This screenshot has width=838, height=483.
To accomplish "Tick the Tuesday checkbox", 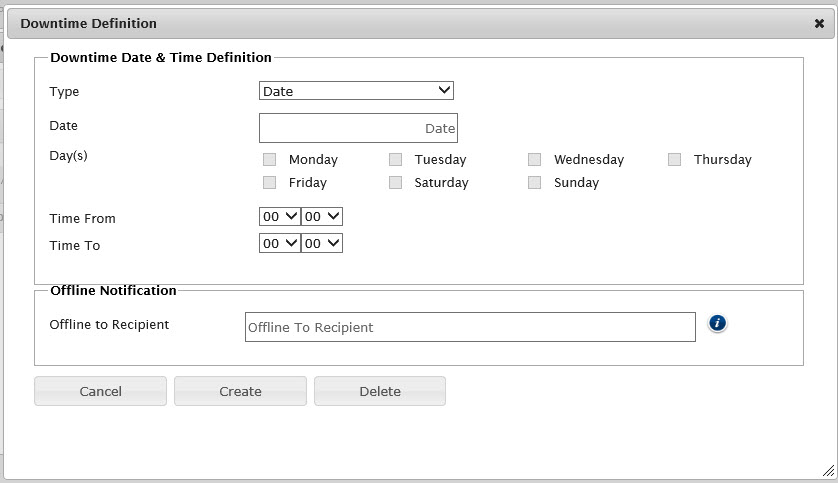I will click(x=396, y=160).
